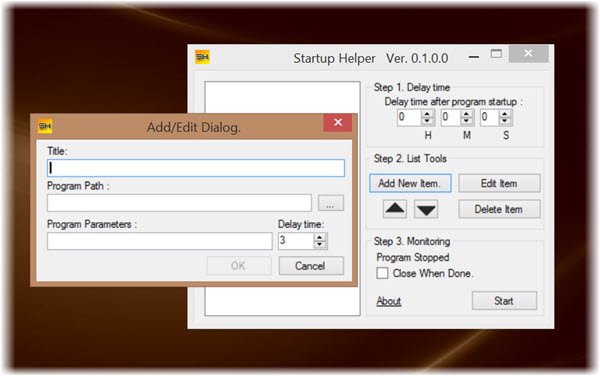The height and width of the screenshot is (376, 600).
Task: Increase the hours (H) delay value
Action: coord(427,114)
